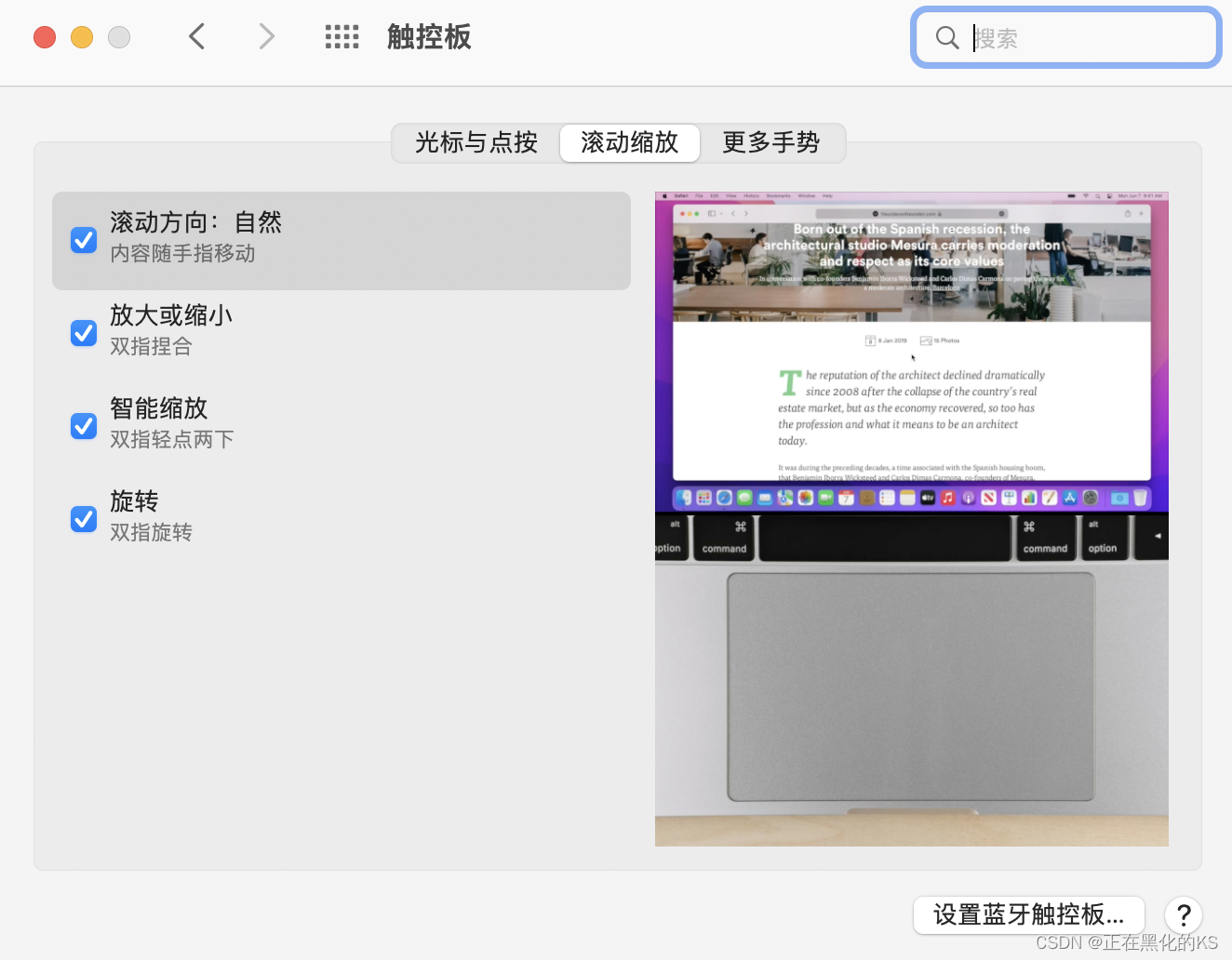Uncheck the 放大或缩小 option
This screenshot has height=960, width=1232.
click(84, 333)
